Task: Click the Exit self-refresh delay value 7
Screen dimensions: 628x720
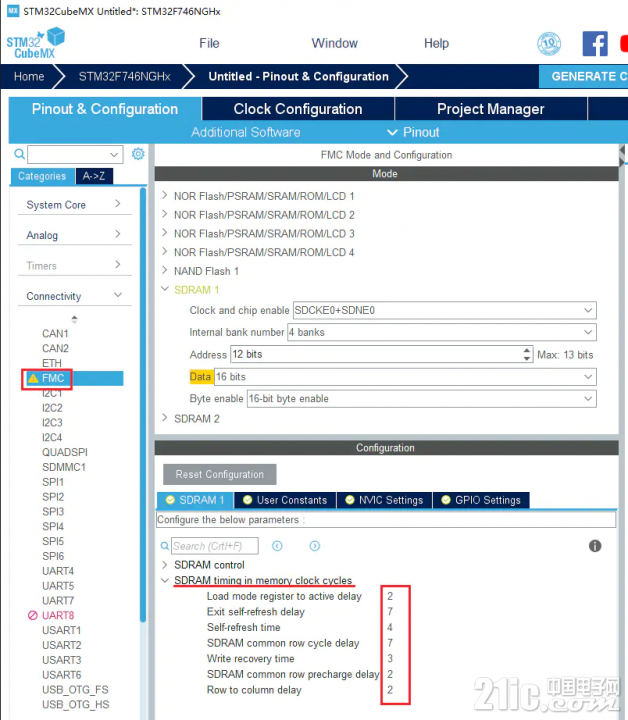Action: 390,612
